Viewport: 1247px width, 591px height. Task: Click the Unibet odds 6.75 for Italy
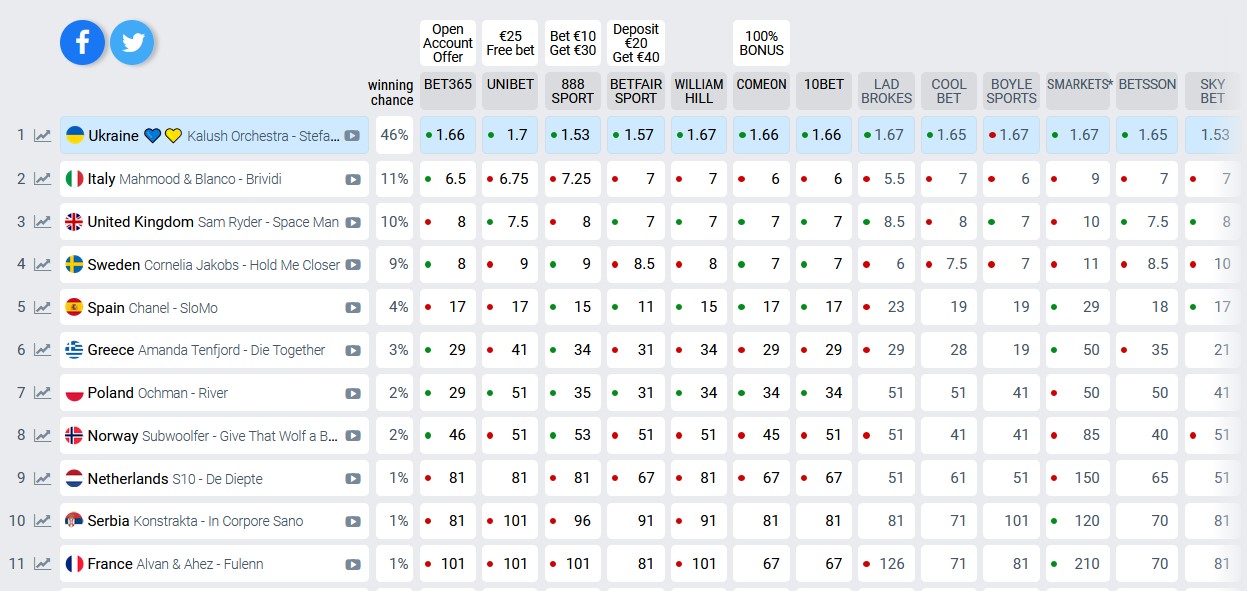pyautogui.click(x=510, y=179)
